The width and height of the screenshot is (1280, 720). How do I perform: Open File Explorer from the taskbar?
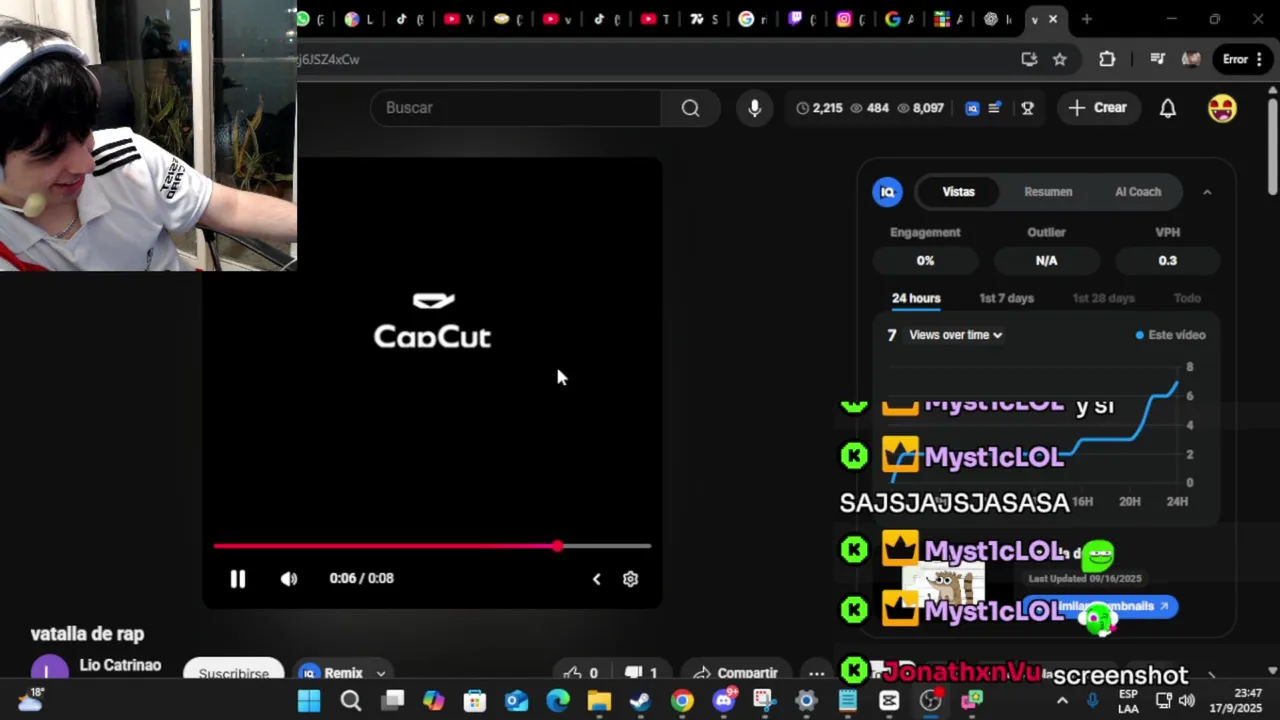[599, 701]
